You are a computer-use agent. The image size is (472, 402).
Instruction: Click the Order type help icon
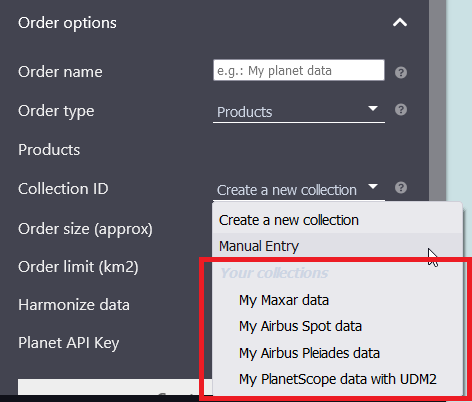click(401, 110)
